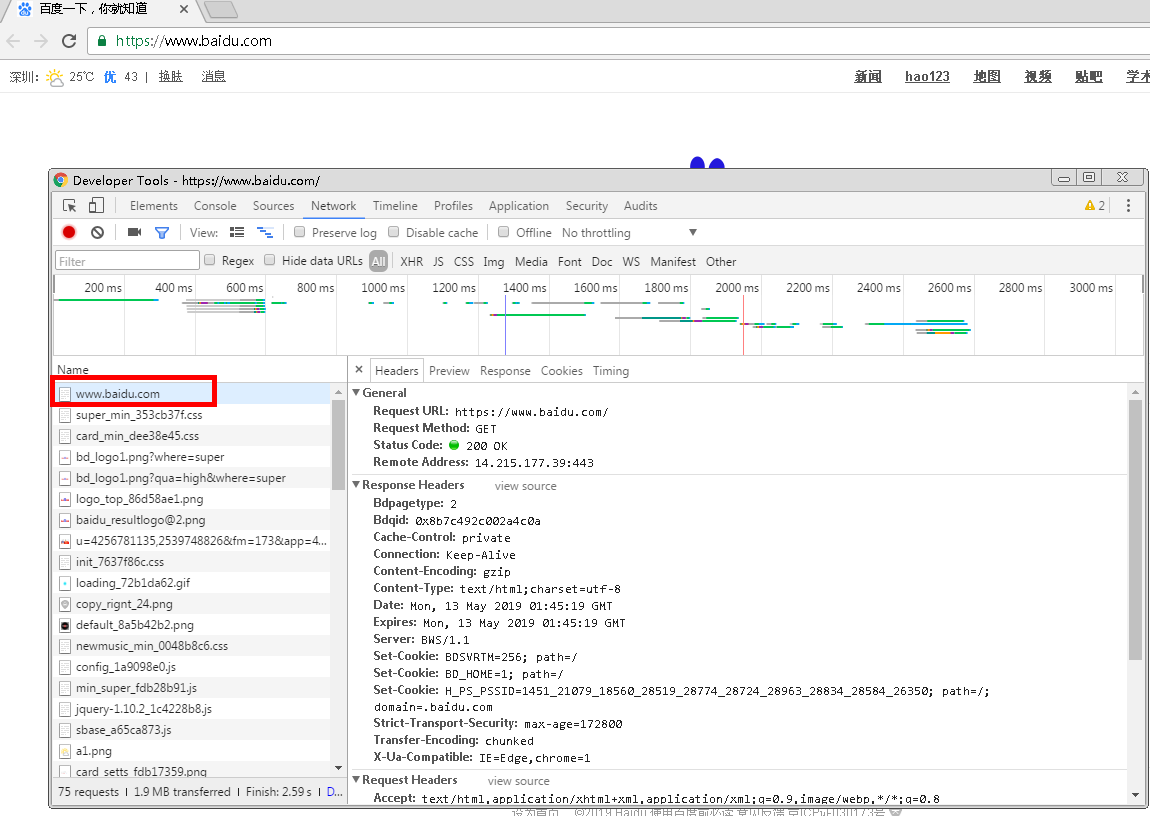Image resolution: width=1150 pixels, height=816 pixels.
Task: Click the weather sun icon on Baidu page
Action: [x=55, y=77]
